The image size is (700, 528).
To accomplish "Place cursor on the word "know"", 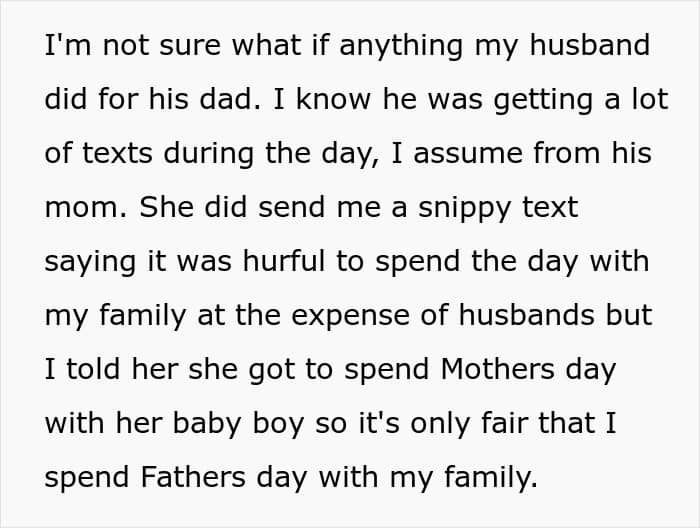I will pos(333,99).
